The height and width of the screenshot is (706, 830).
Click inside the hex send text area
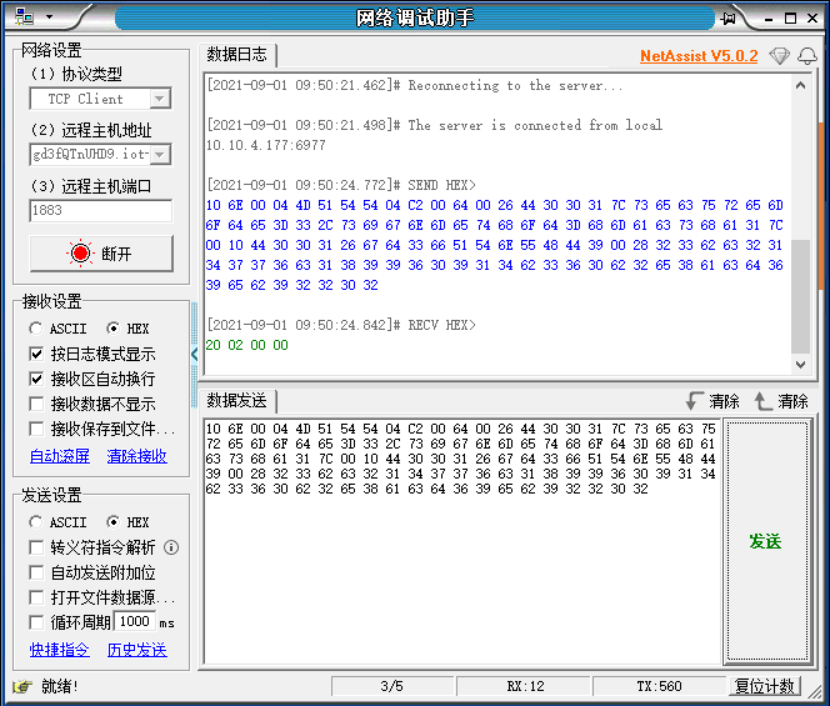[x=462, y=541]
